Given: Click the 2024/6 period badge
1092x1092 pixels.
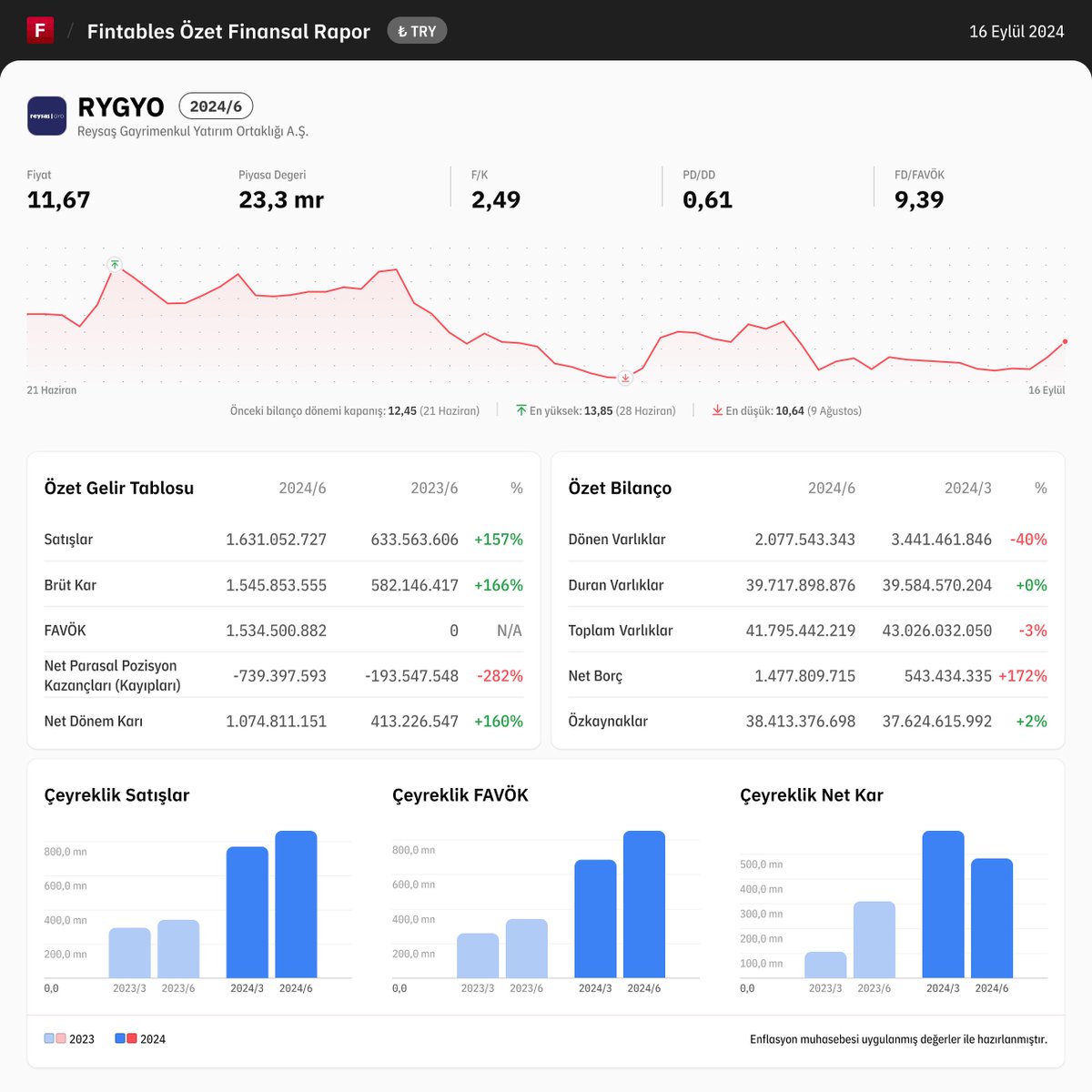Looking at the screenshot, I should tap(216, 106).
